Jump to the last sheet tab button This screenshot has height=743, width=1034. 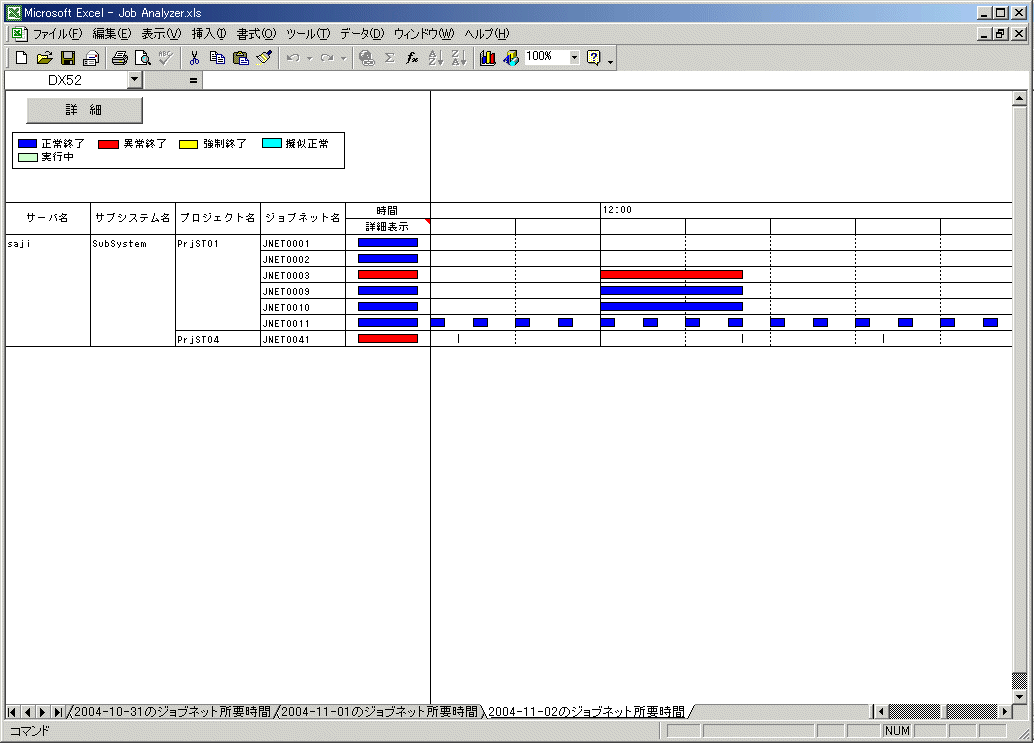tap(57, 712)
